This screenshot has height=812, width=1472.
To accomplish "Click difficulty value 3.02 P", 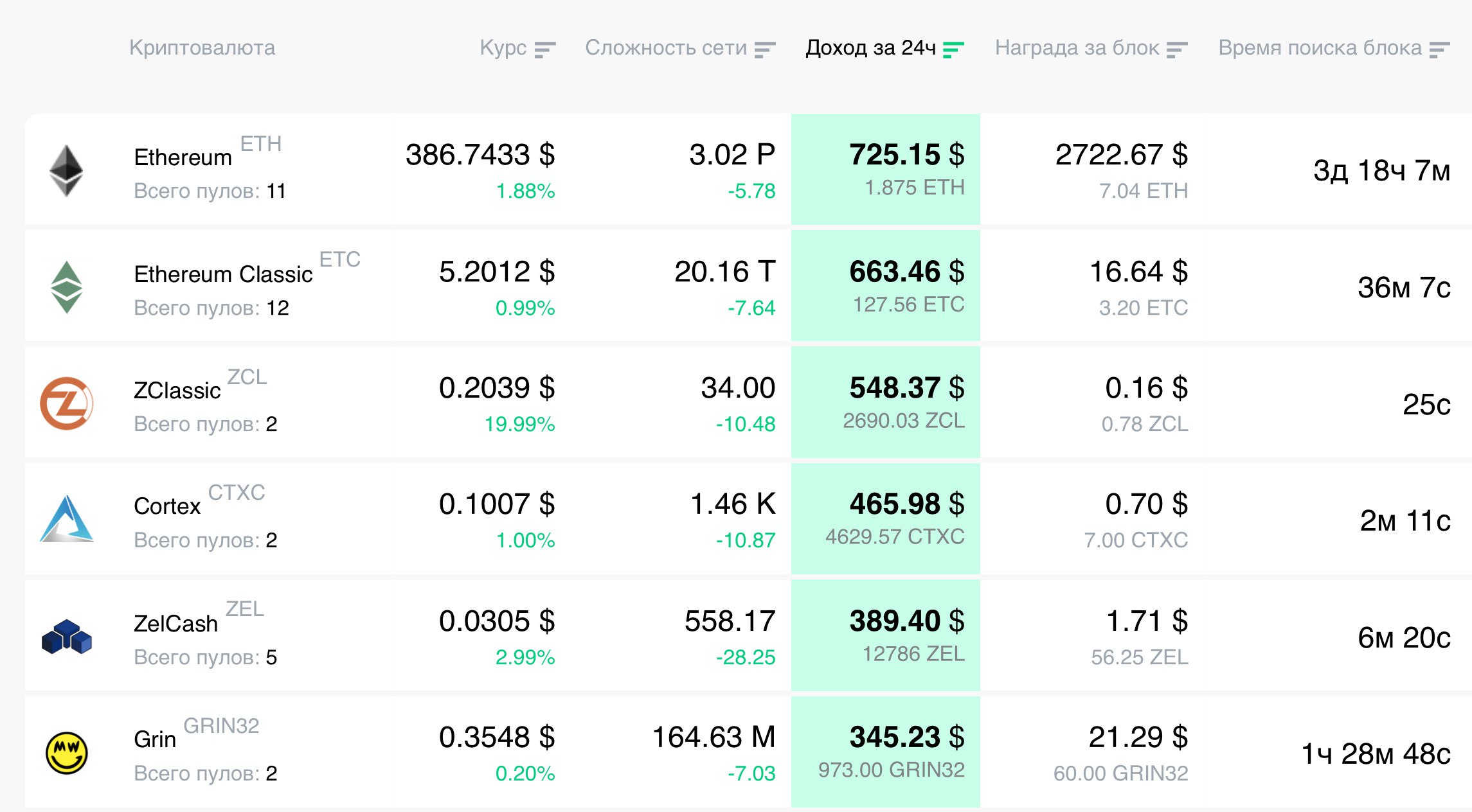I will pyautogui.click(x=732, y=155).
